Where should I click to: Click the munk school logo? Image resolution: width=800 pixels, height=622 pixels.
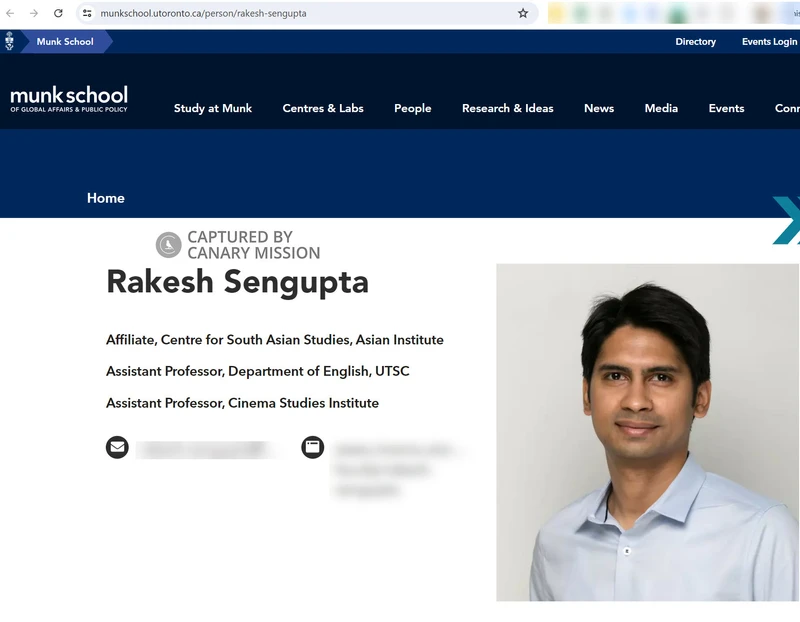tap(69, 98)
